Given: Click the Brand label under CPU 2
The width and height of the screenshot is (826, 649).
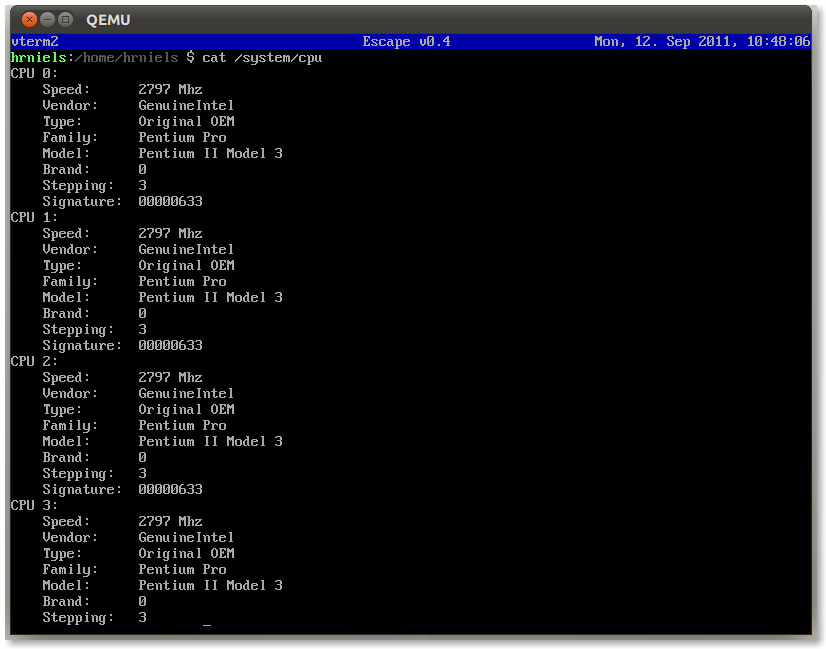Looking at the screenshot, I should point(66,457).
